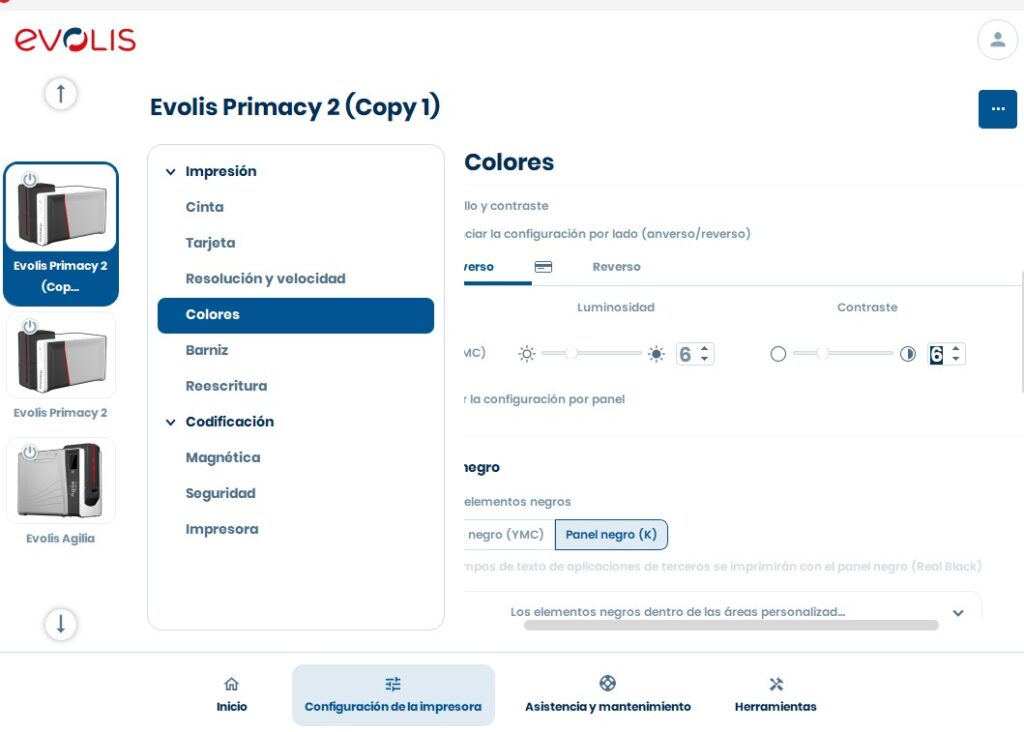Click the Evolis logo
The height and width of the screenshot is (732, 1024).
click(x=75, y=40)
